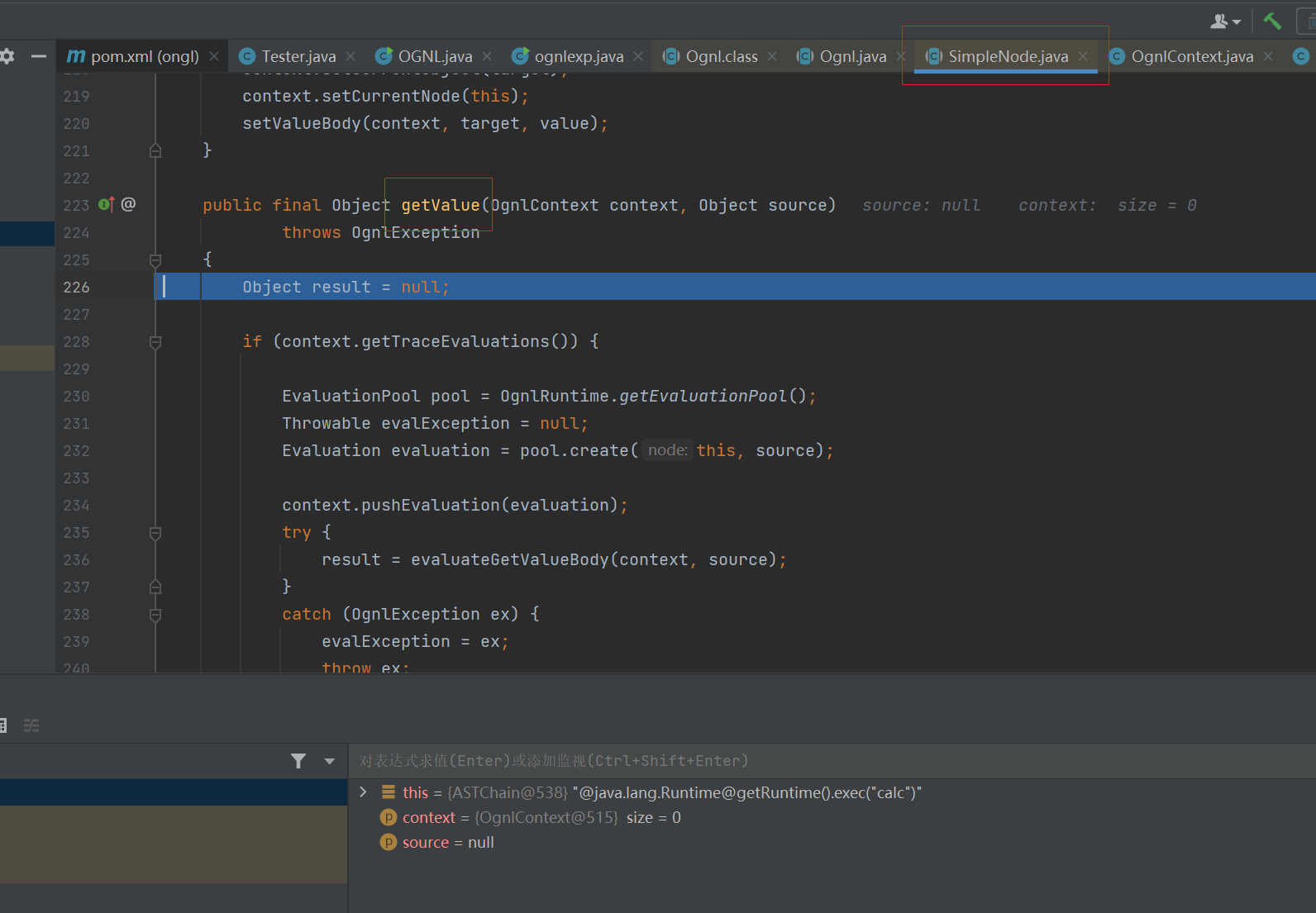Close the OgnlContext.java tab
1316x913 pixels.
click(1268, 56)
